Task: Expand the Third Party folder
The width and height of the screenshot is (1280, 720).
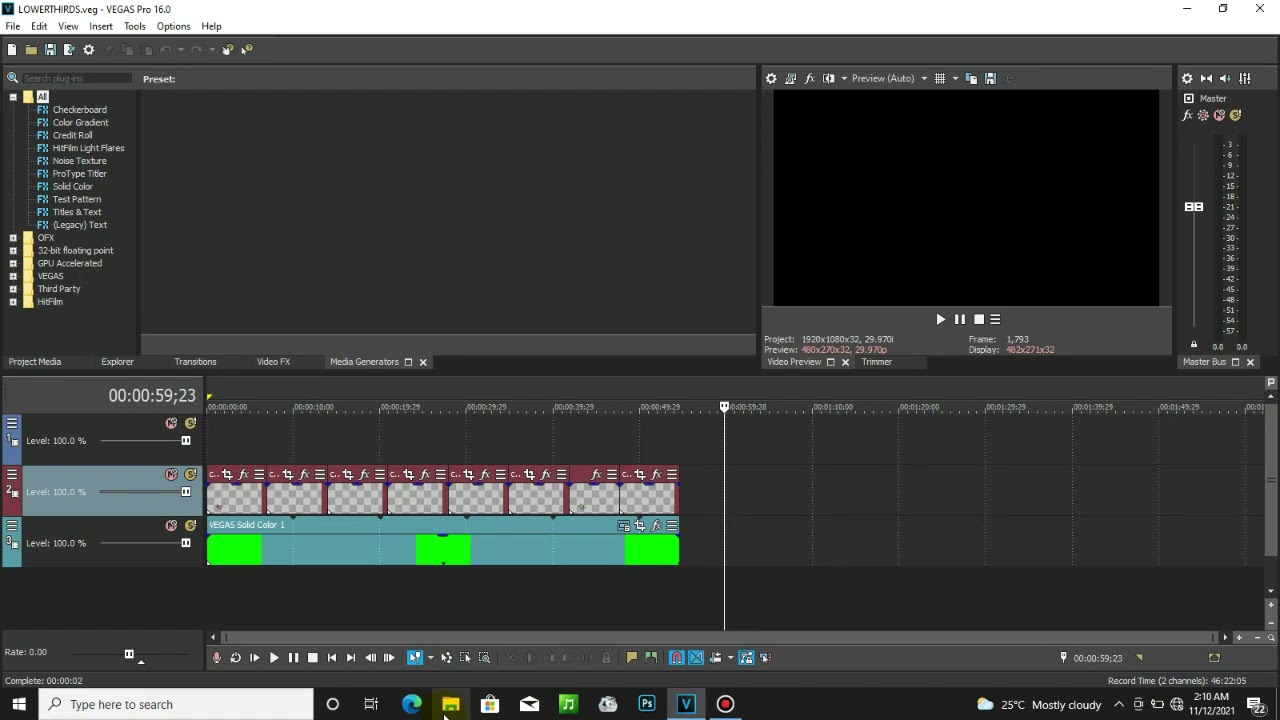Action: (x=13, y=289)
